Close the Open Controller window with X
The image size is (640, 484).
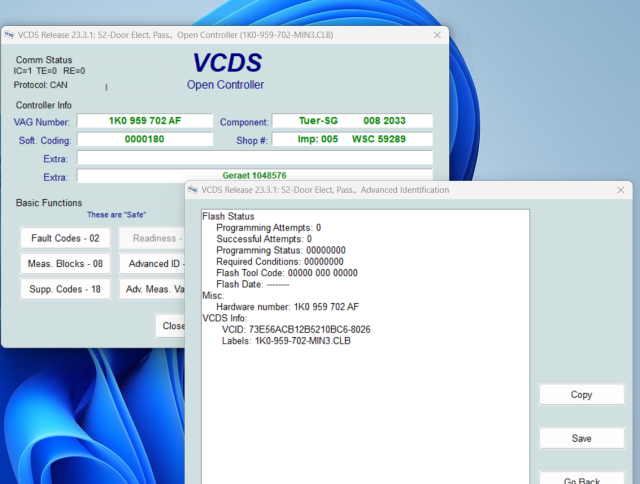[436, 35]
